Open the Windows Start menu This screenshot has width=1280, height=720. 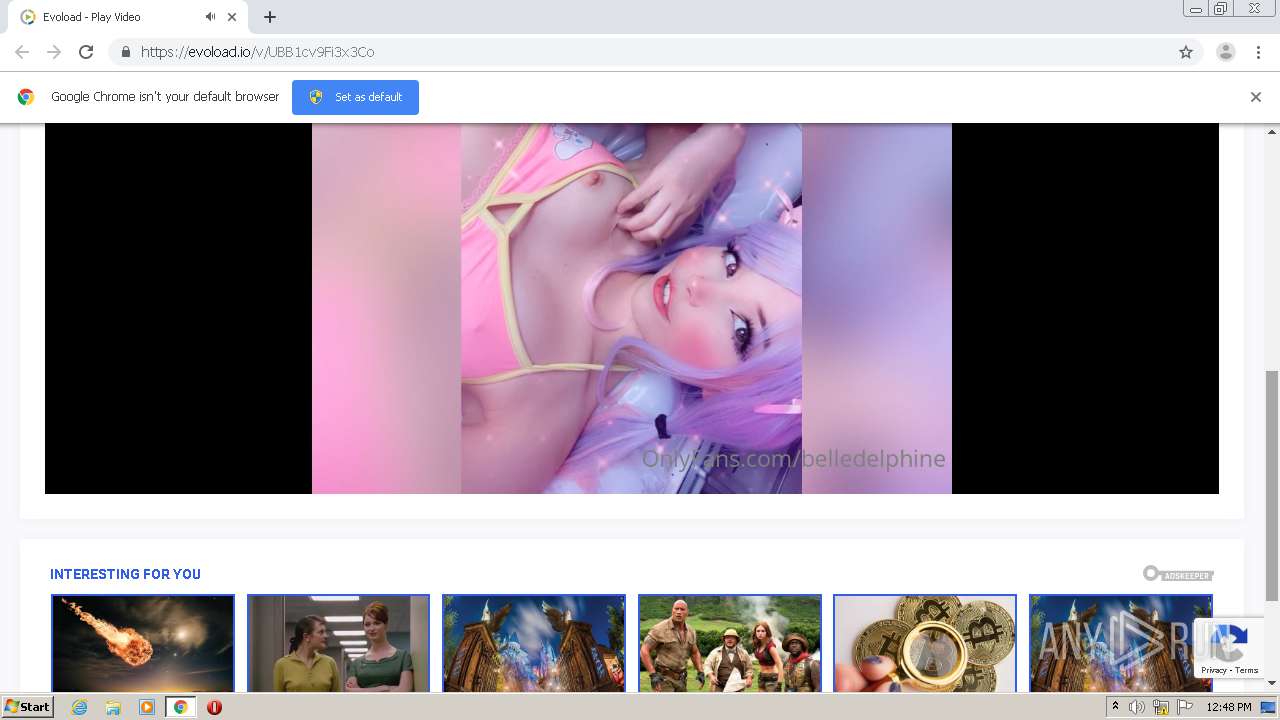[27, 707]
